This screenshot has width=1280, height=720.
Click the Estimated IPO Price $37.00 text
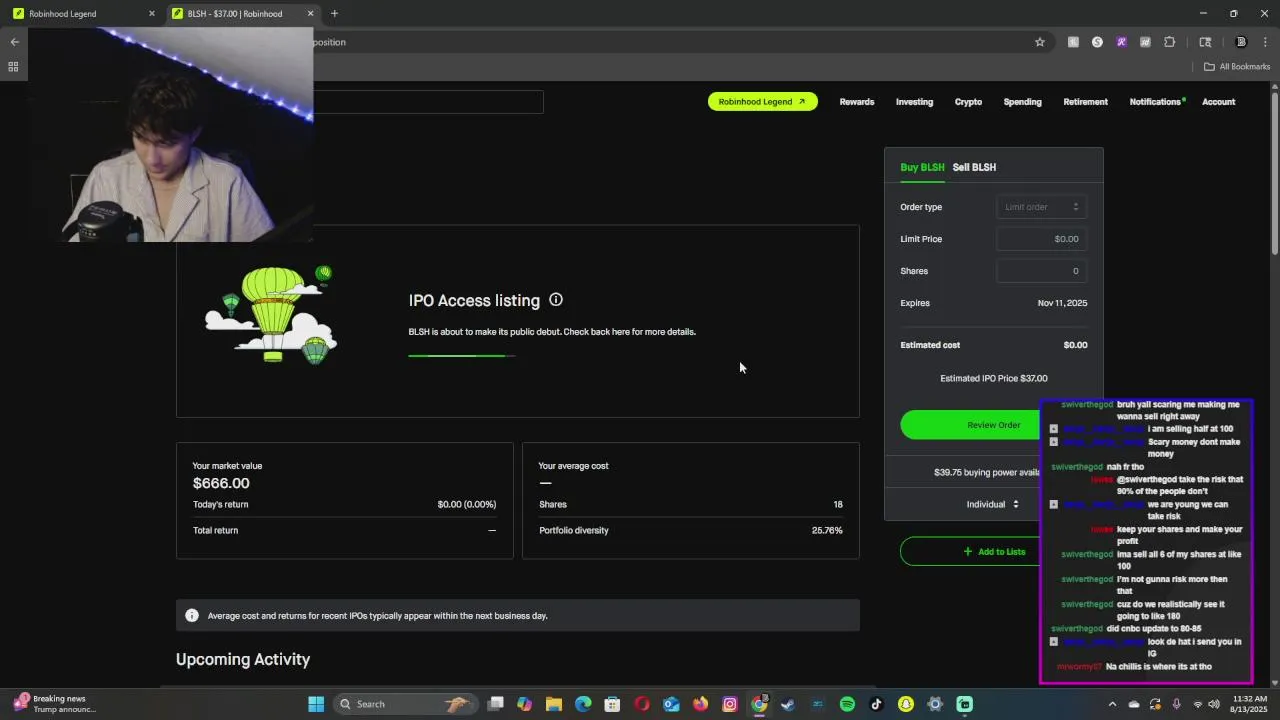coord(993,379)
